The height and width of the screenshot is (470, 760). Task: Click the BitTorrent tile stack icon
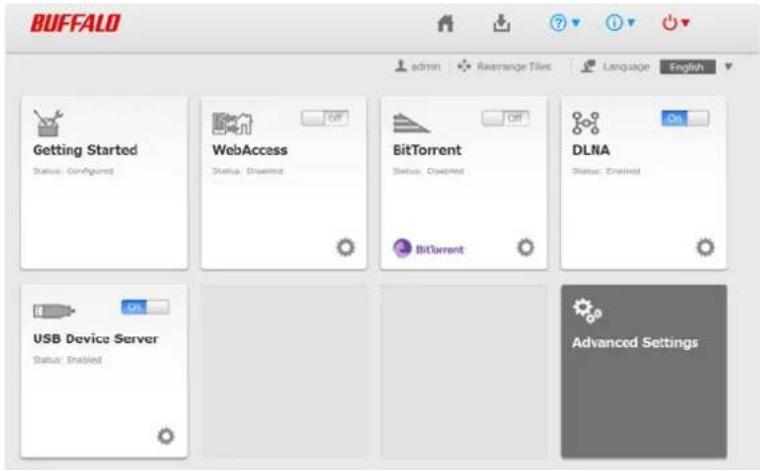411,123
